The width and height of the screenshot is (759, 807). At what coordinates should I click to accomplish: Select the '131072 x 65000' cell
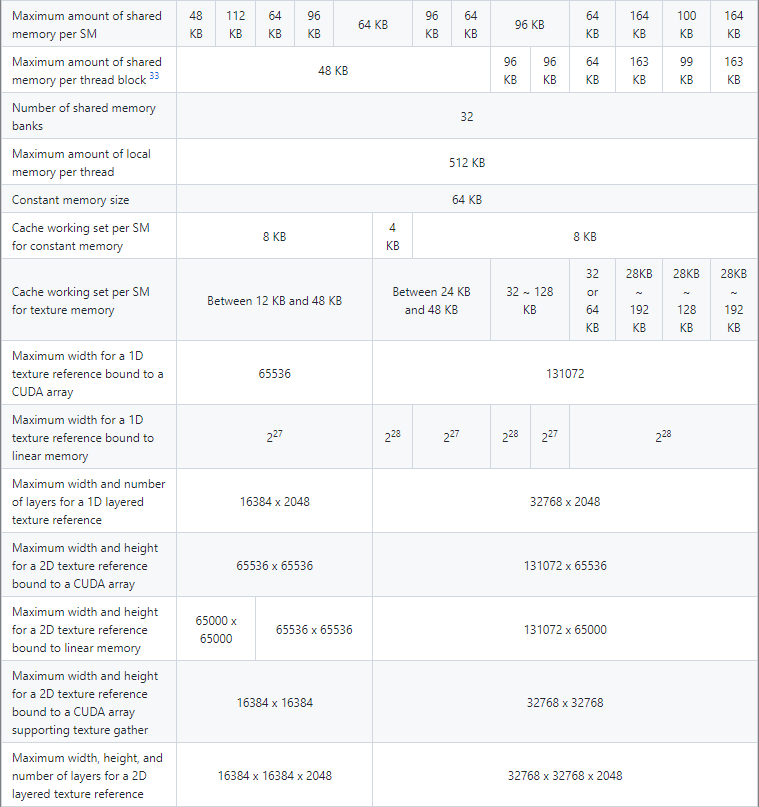pos(565,629)
